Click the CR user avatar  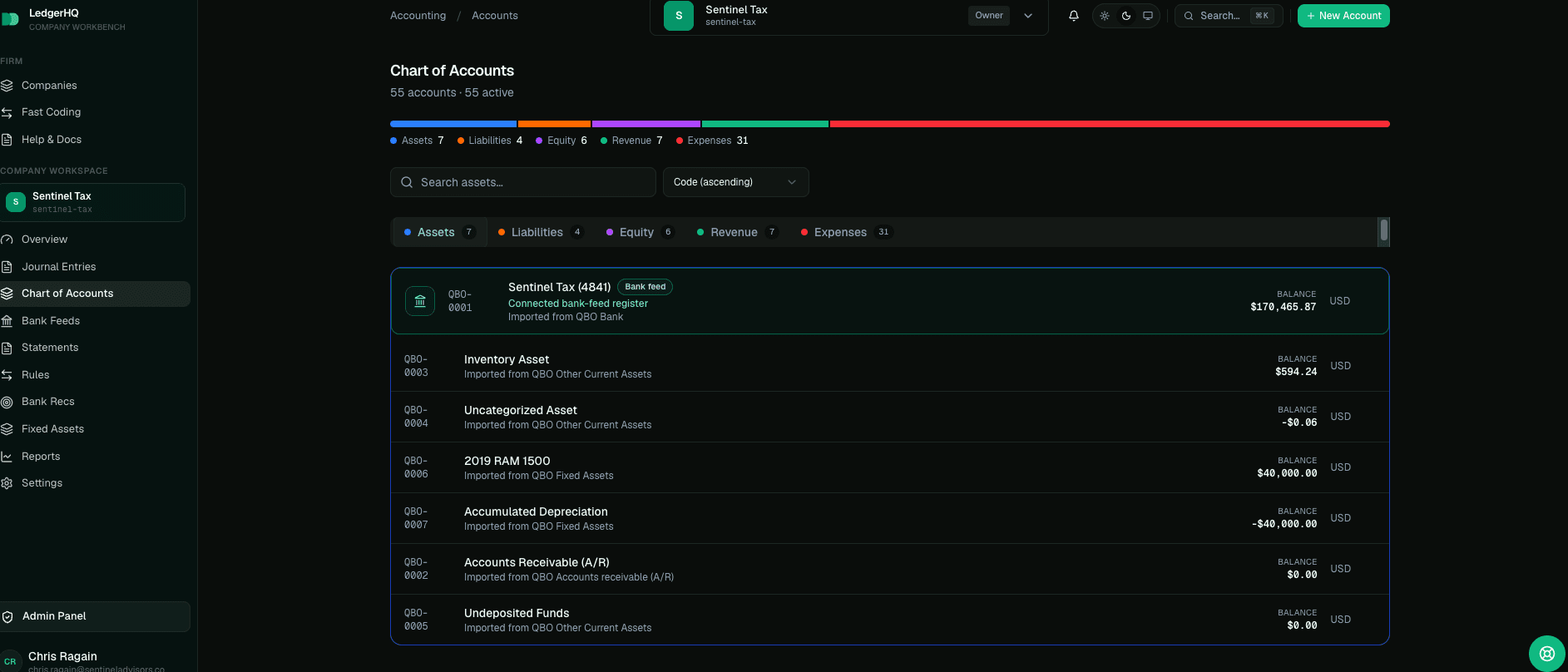click(10, 661)
